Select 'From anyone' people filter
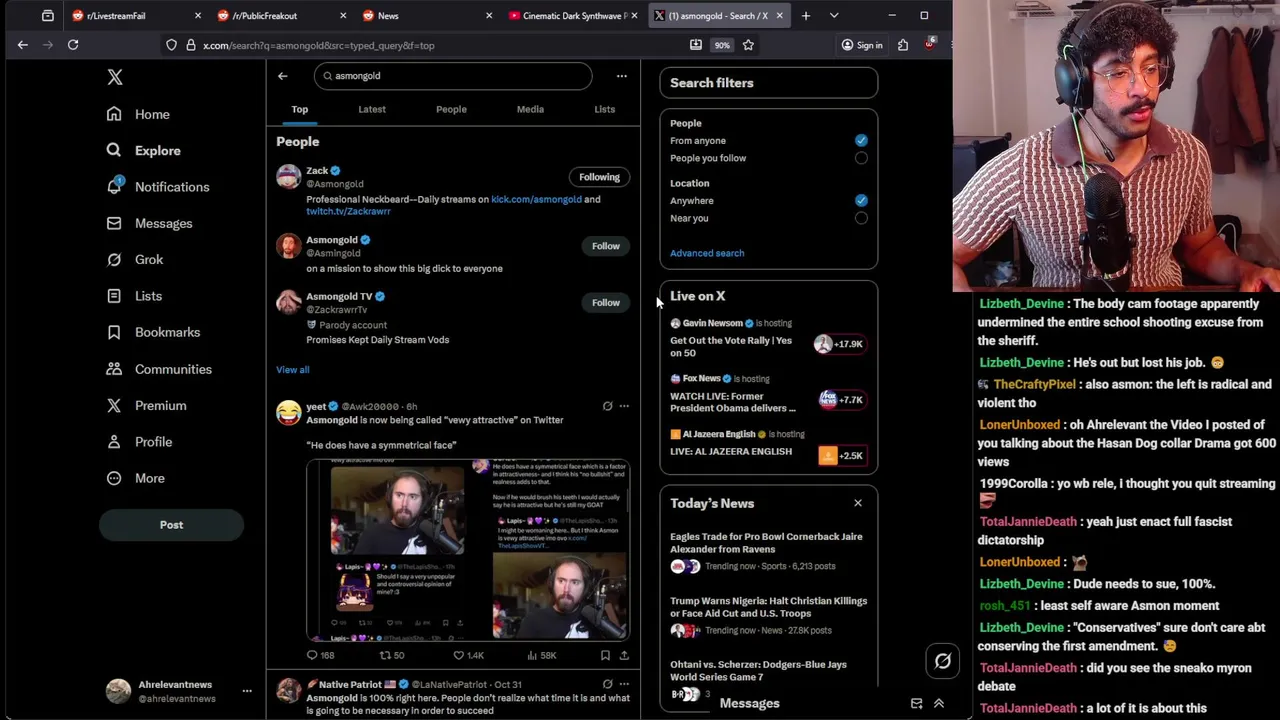The width and height of the screenshot is (1280, 720). pos(861,141)
